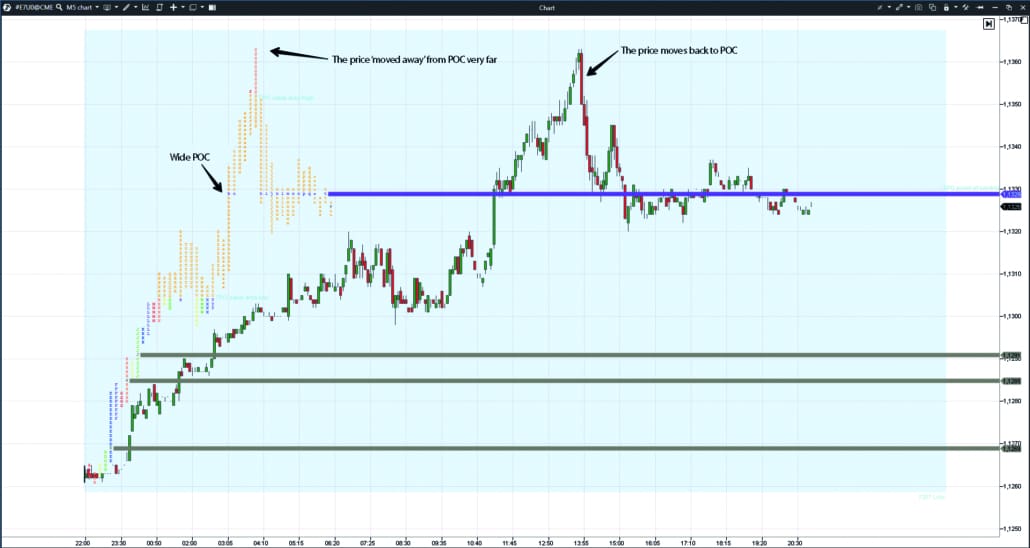
Task: Click the 13:55 time axis label
Action: pos(579,541)
